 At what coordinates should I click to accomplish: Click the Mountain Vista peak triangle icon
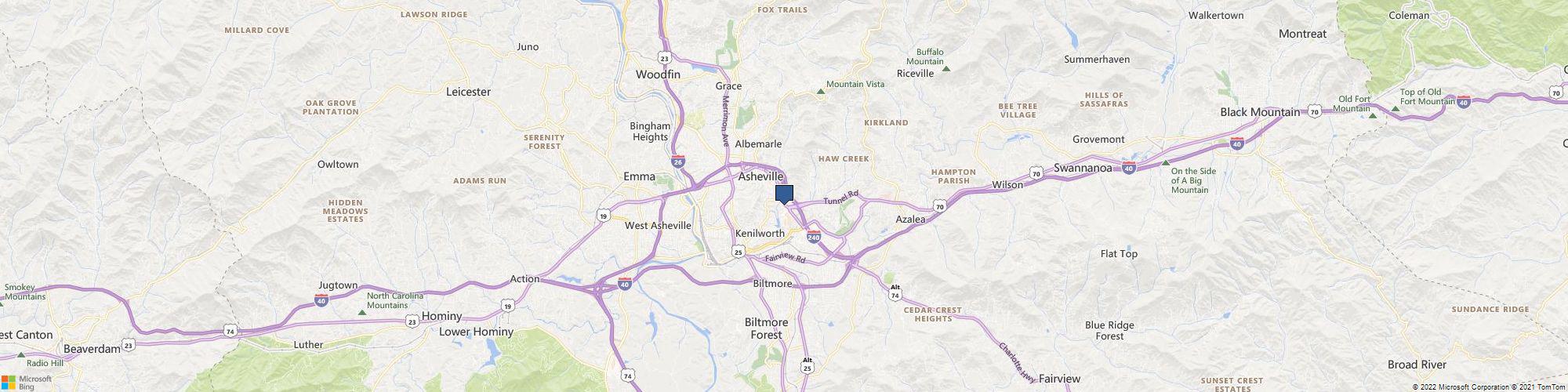pos(820,93)
